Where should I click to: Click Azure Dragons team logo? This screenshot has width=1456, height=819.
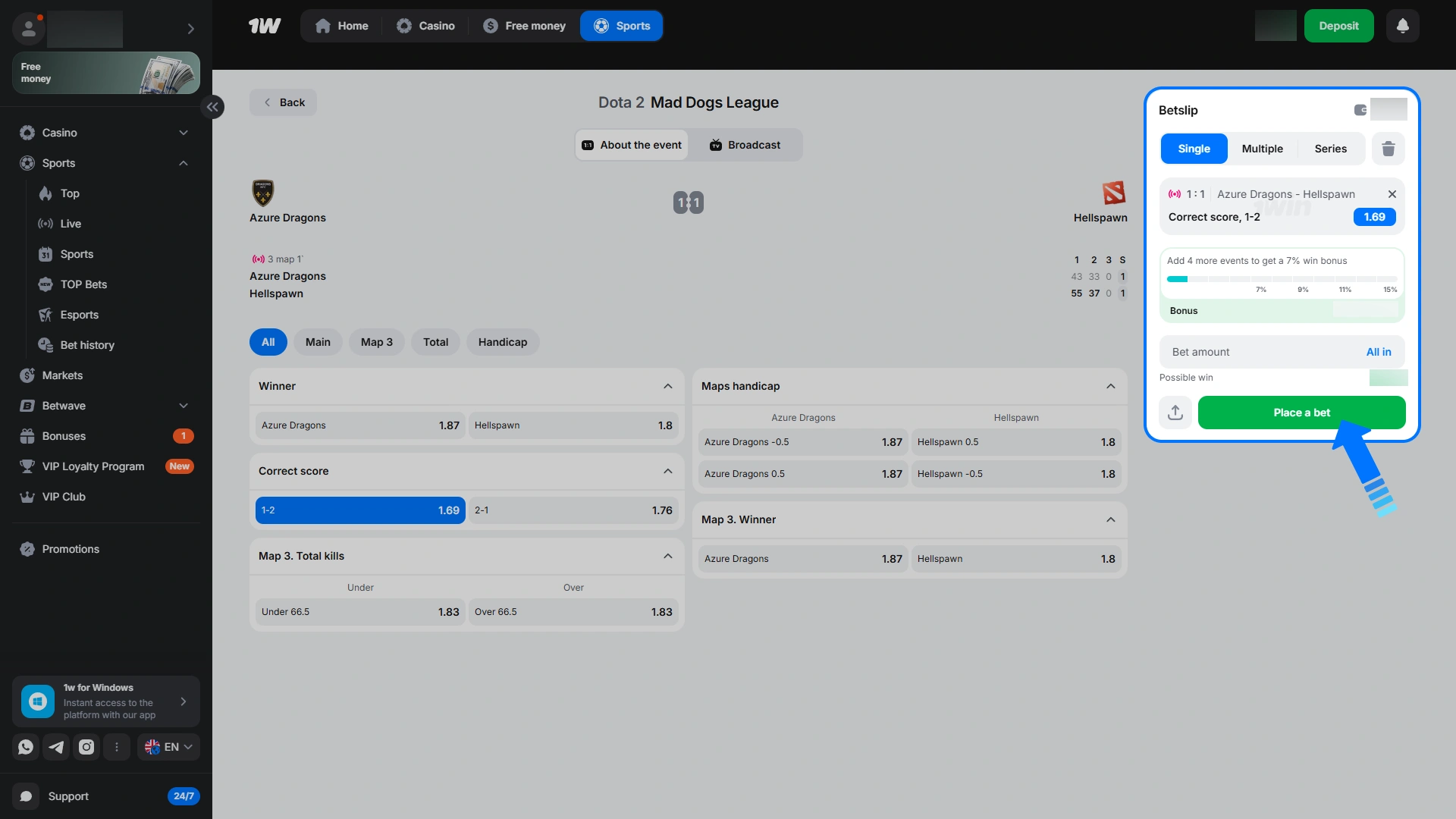(x=263, y=193)
